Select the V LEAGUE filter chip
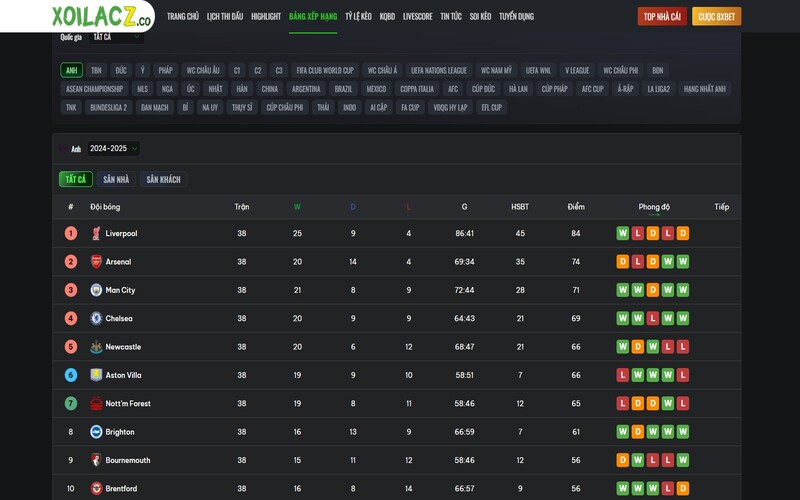 (x=577, y=70)
